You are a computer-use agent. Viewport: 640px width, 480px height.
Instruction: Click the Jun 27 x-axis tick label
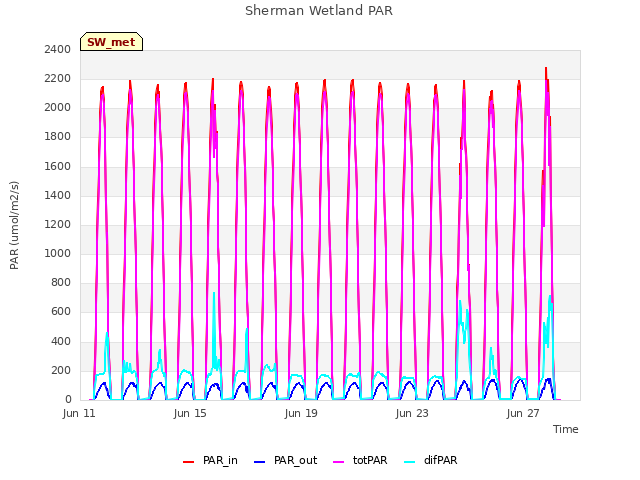523,413
